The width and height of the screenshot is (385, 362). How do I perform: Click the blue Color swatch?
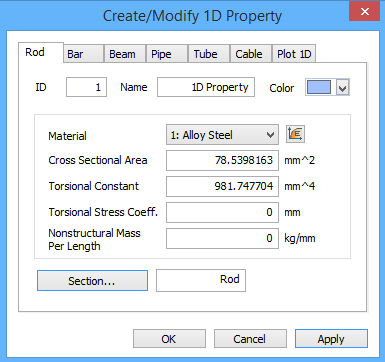(x=319, y=87)
